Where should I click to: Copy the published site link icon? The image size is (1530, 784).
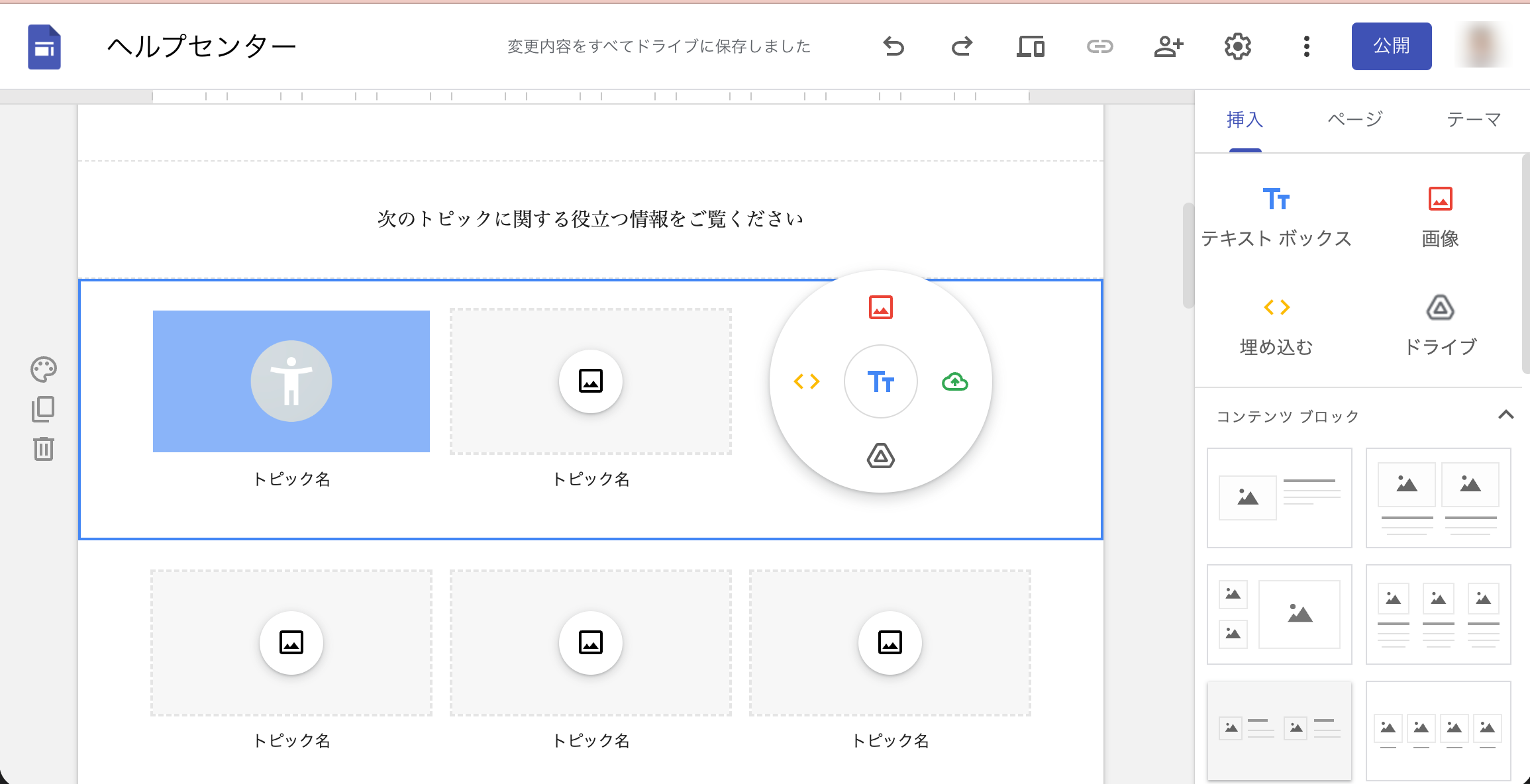click(1099, 46)
